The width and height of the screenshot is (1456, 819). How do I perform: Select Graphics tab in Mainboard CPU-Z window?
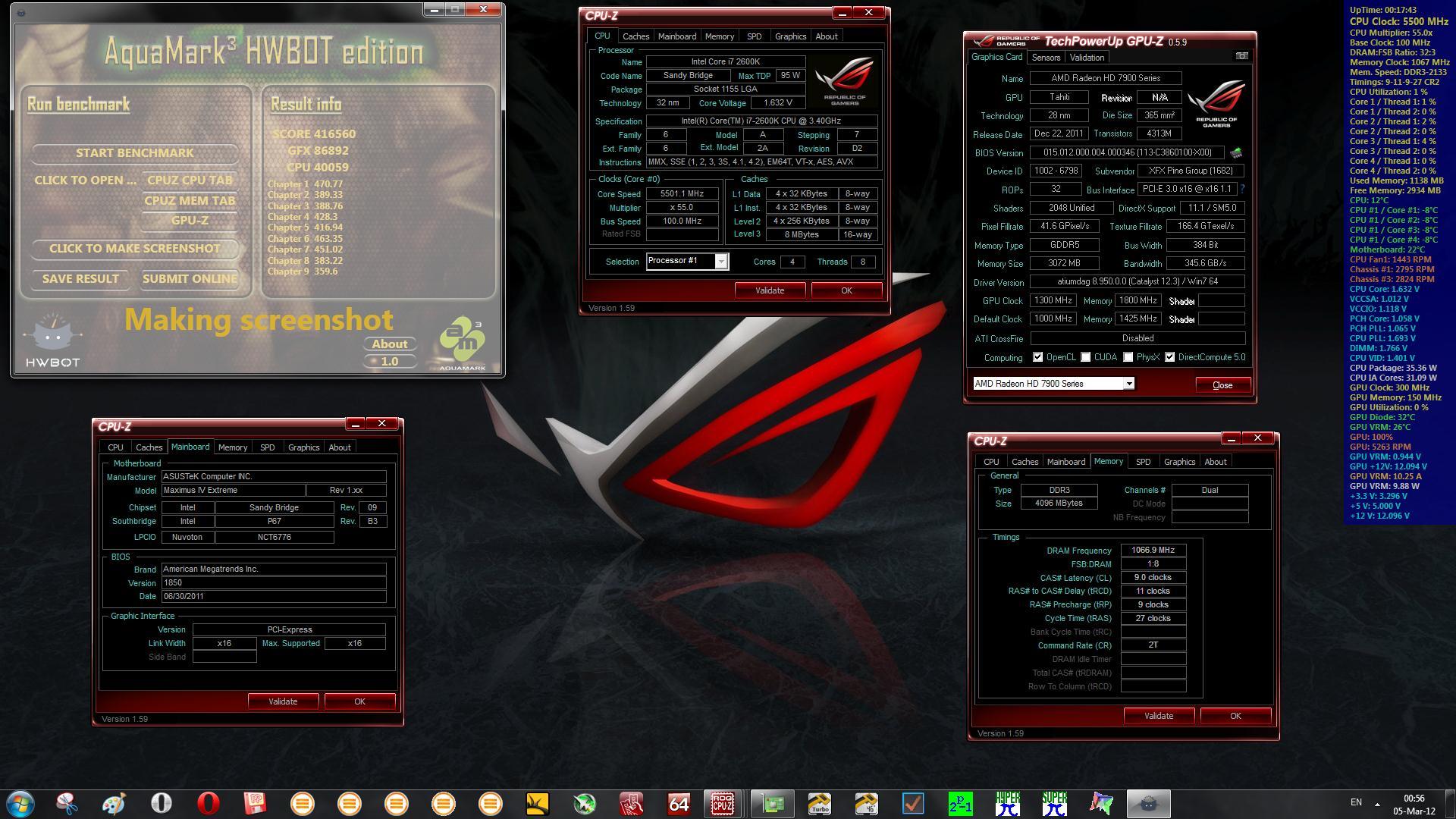tap(303, 447)
